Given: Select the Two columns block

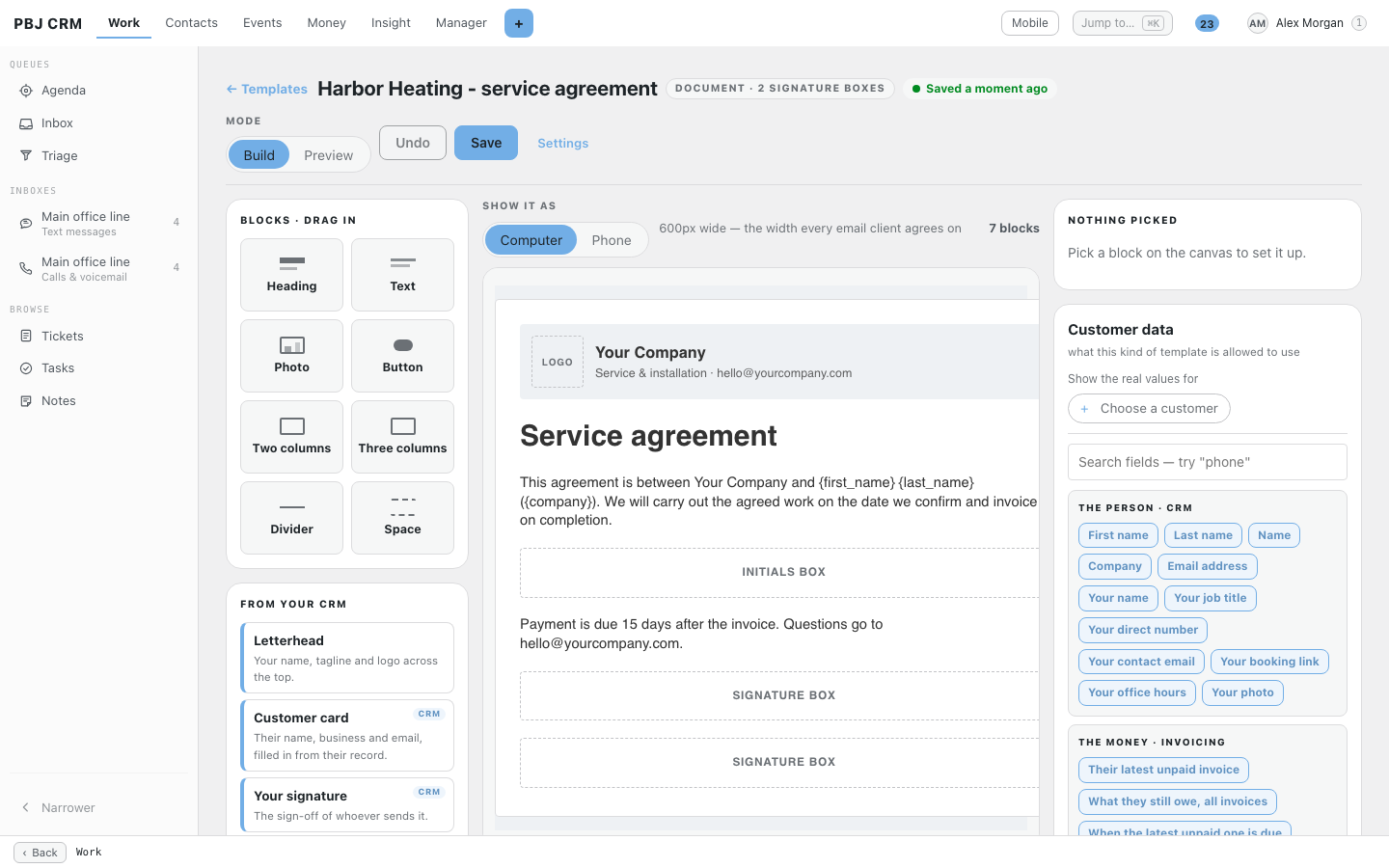Looking at the screenshot, I should point(291,437).
